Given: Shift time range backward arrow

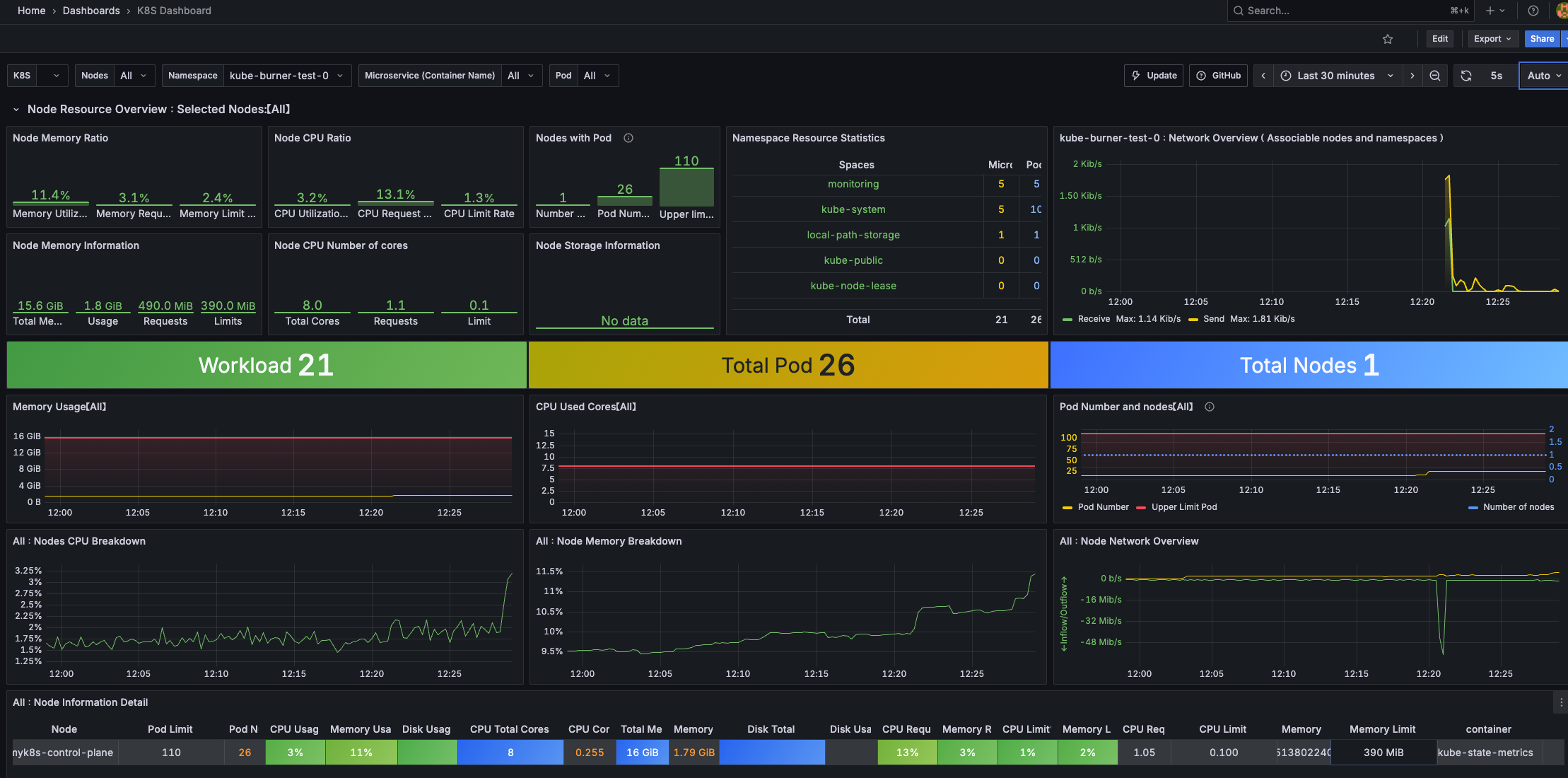Looking at the screenshot, I should (1263, 76).
